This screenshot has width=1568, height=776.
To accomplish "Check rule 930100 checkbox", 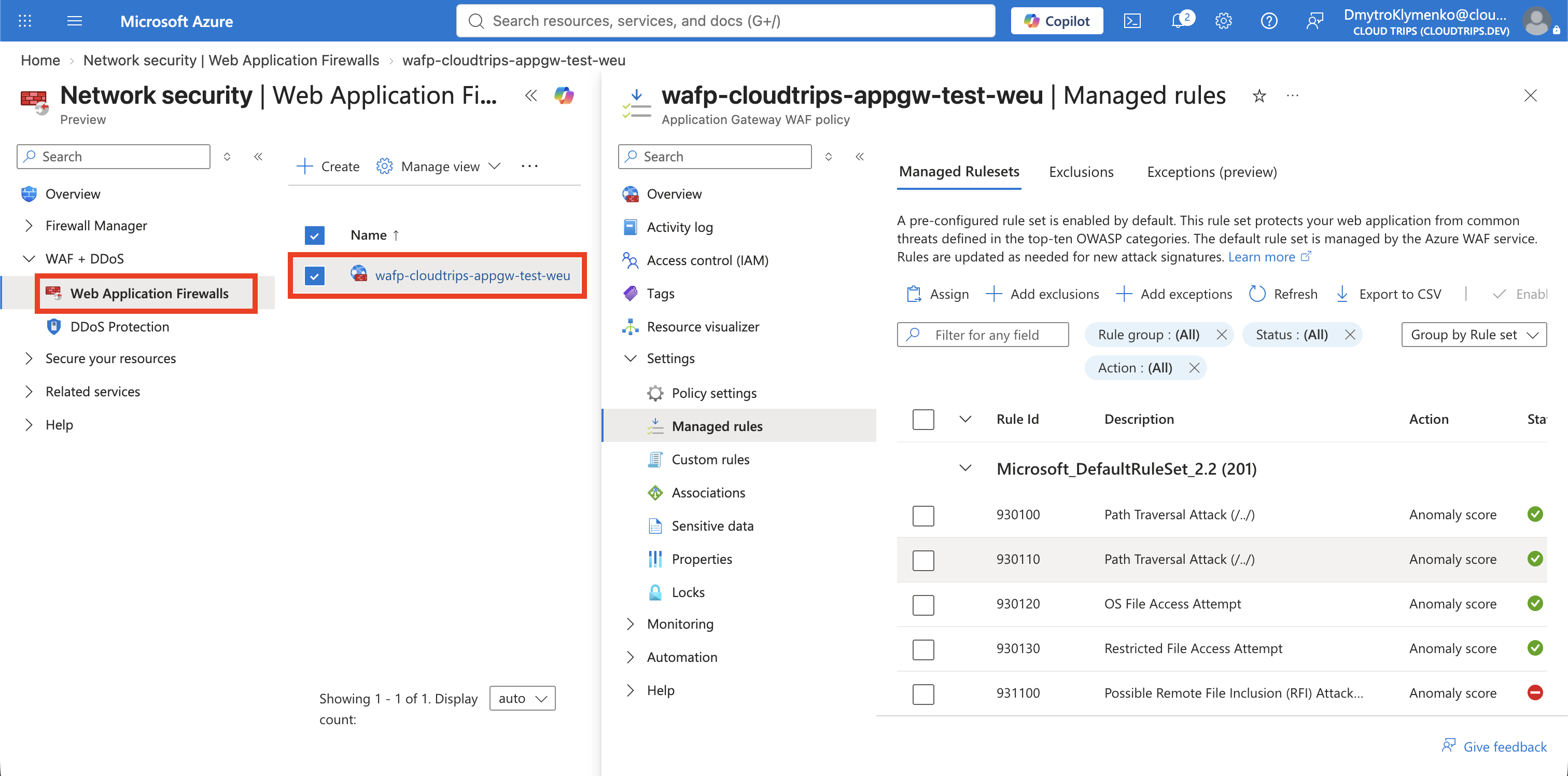I will [923, 516].
